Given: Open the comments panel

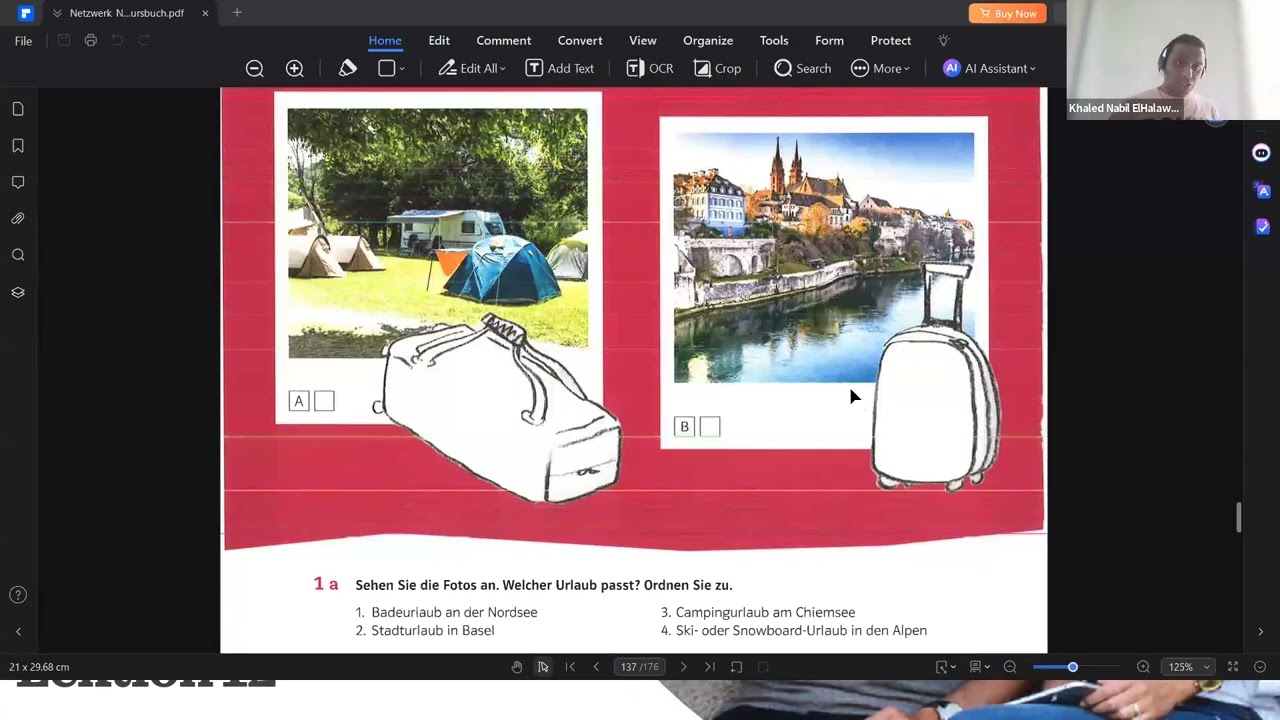Looking at the screenshot, I should tap(18, 182).
